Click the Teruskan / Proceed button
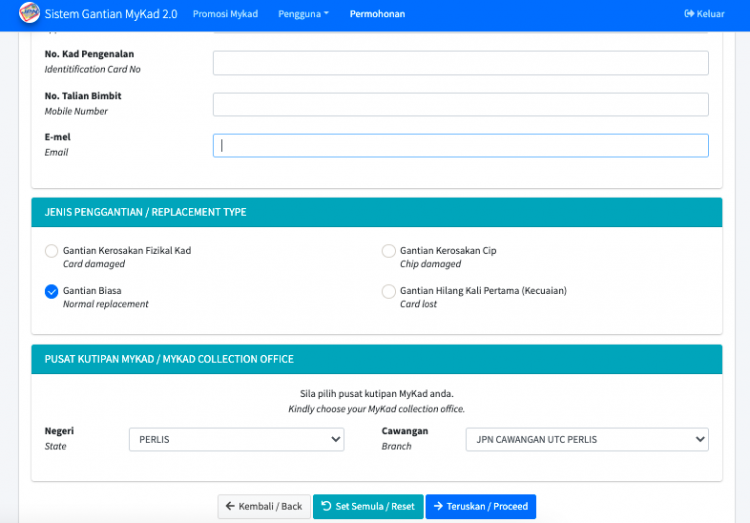Image resolution: width=750 pixels, height=523 pixels. tap(480, 506)
